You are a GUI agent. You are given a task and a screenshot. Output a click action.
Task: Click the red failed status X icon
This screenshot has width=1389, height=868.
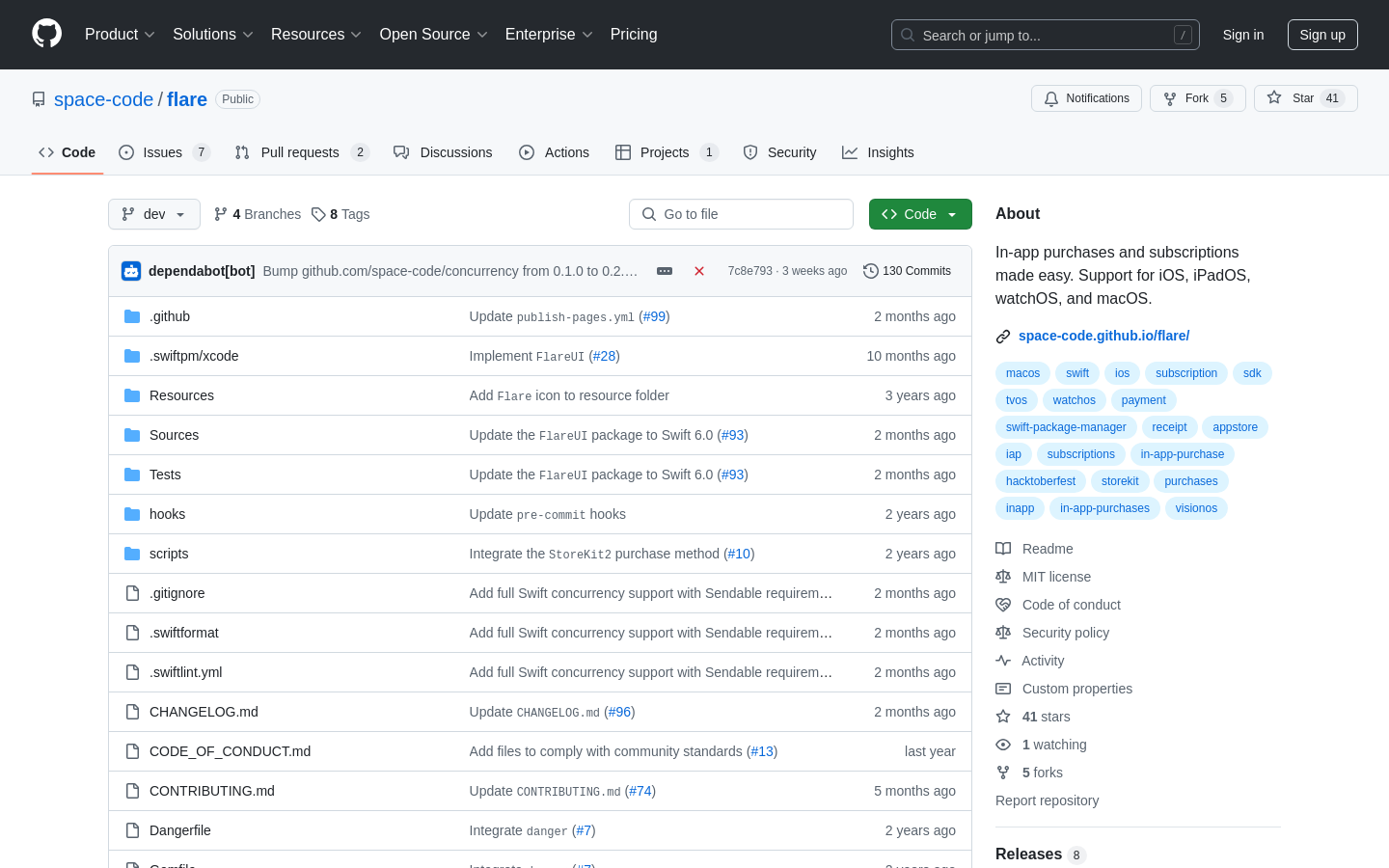(x=699, y=271)
